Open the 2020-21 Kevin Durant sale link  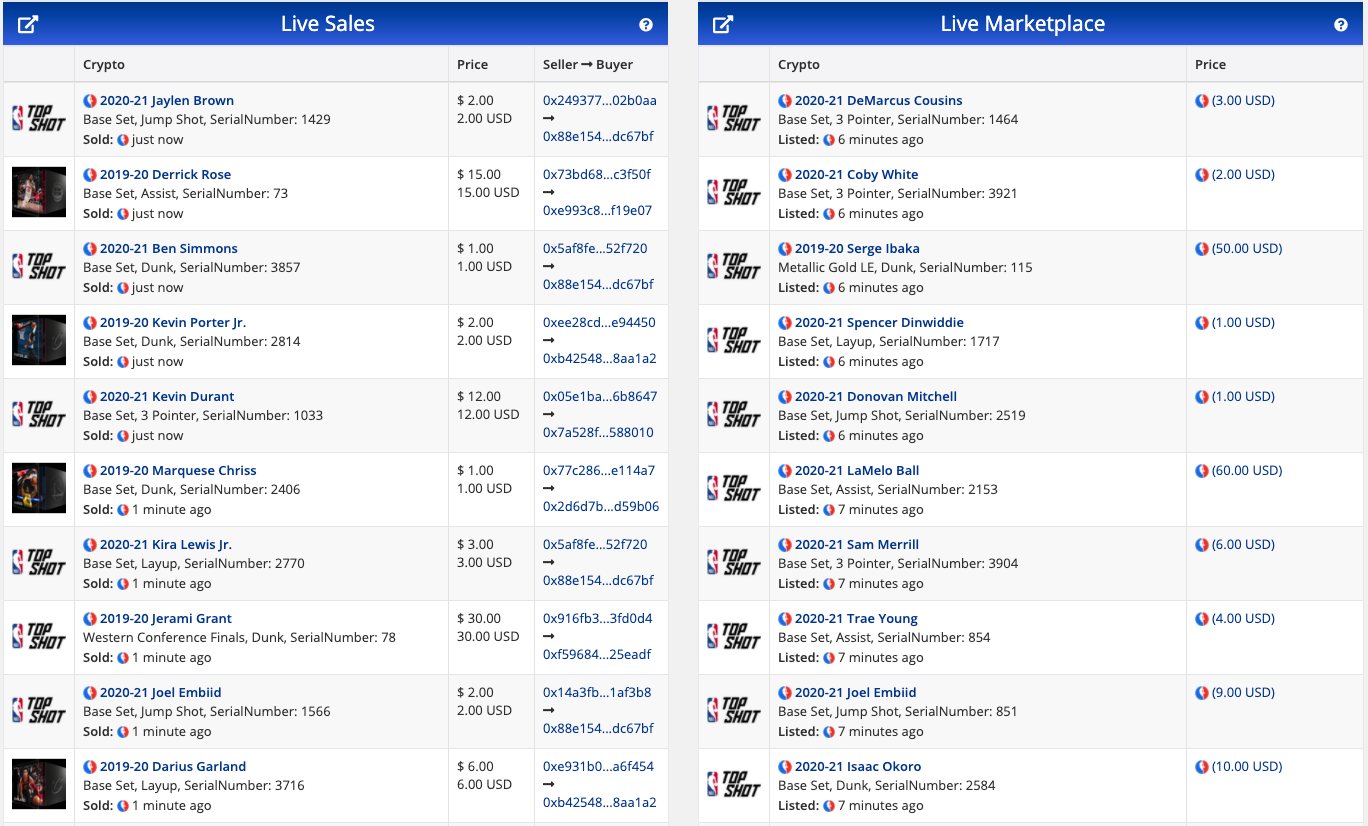[167, 397]
